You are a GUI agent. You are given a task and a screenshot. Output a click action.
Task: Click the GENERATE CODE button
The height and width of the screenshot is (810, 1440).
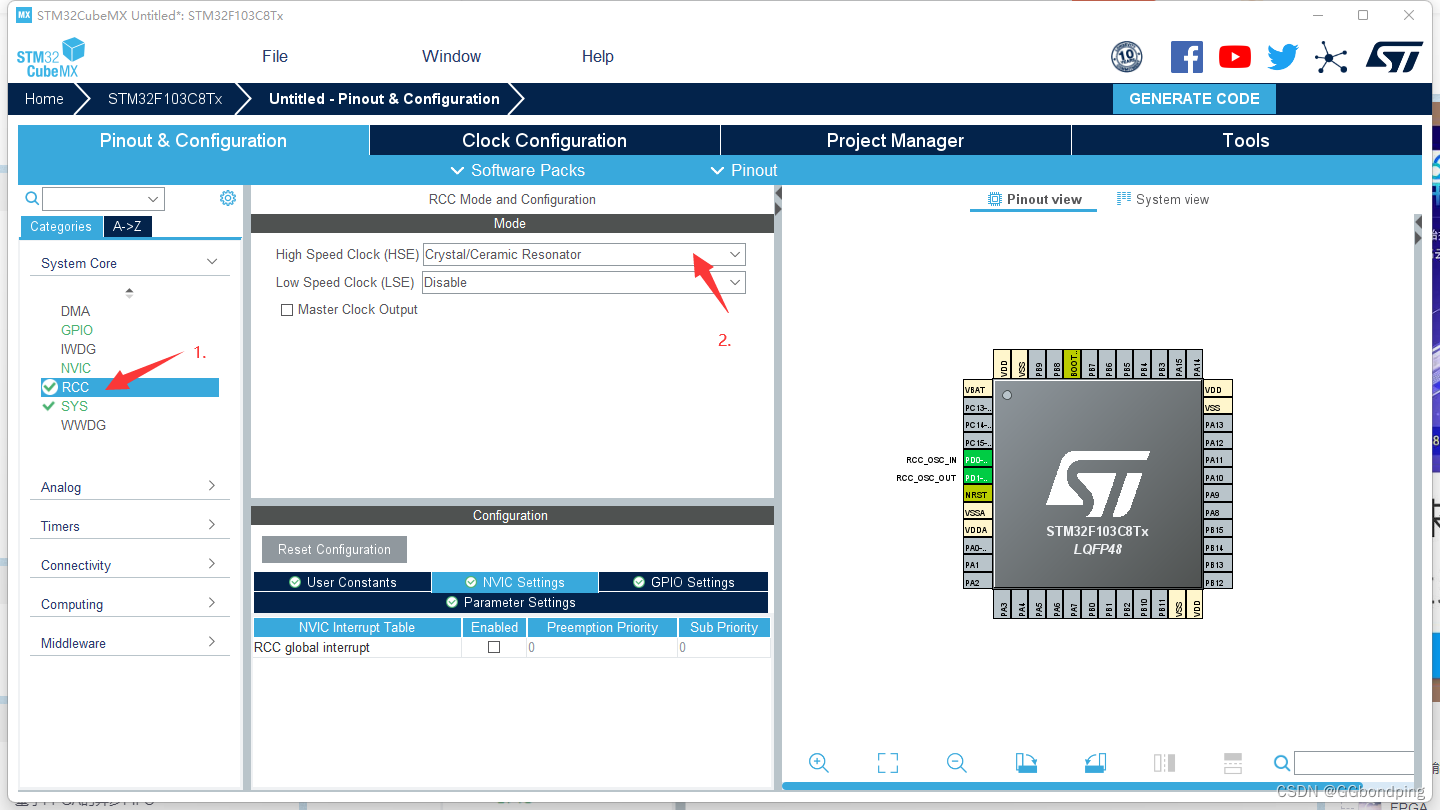coord(1194,98)
